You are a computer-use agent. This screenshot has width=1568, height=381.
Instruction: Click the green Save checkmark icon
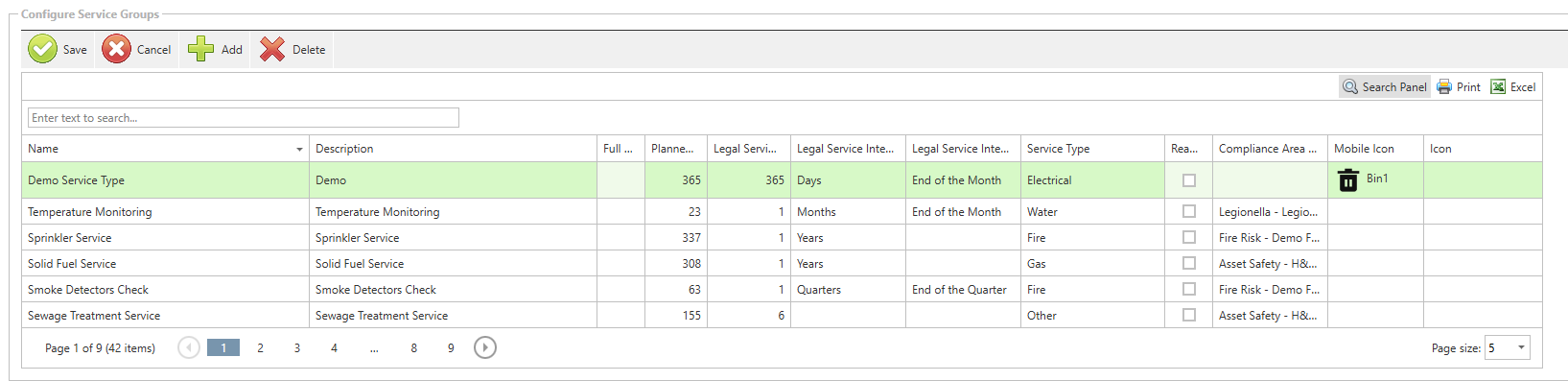[x=42, y=49]
